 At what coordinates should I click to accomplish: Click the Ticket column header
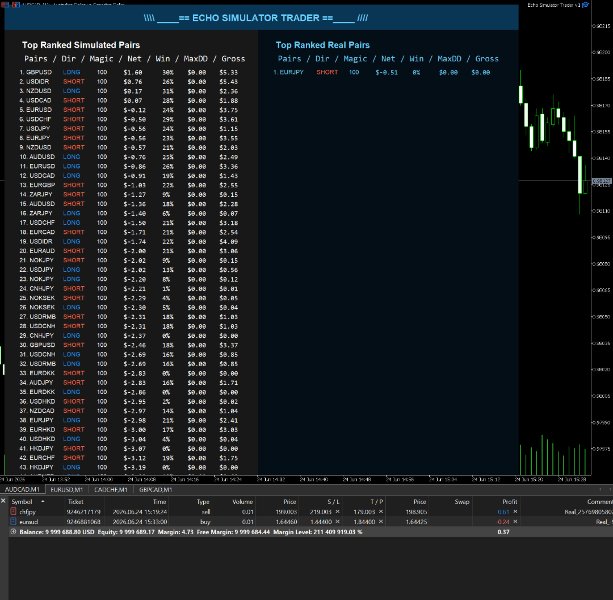[76, 501]
